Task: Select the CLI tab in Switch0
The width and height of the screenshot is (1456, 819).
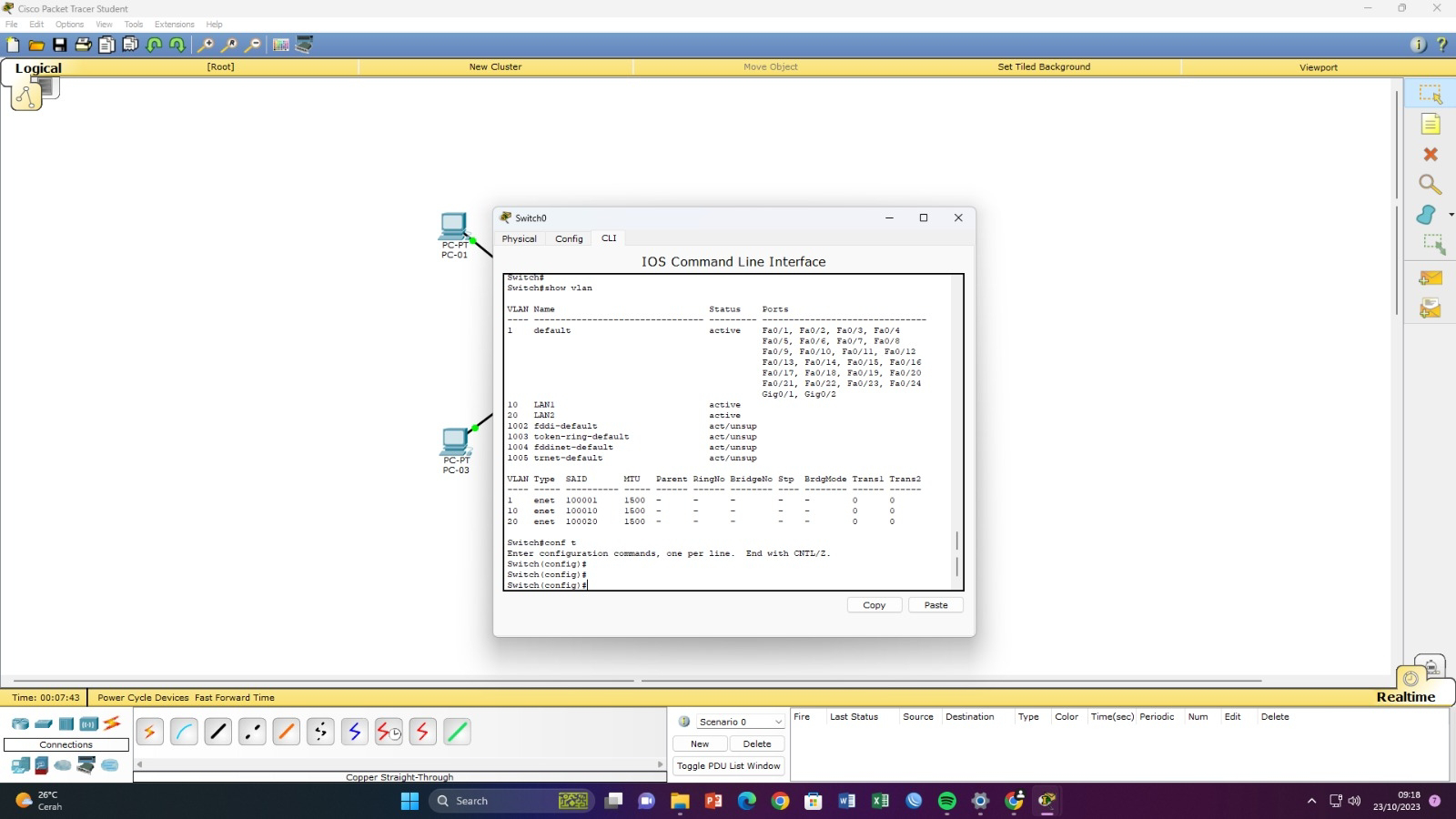Action: click(x=609, y=238)
